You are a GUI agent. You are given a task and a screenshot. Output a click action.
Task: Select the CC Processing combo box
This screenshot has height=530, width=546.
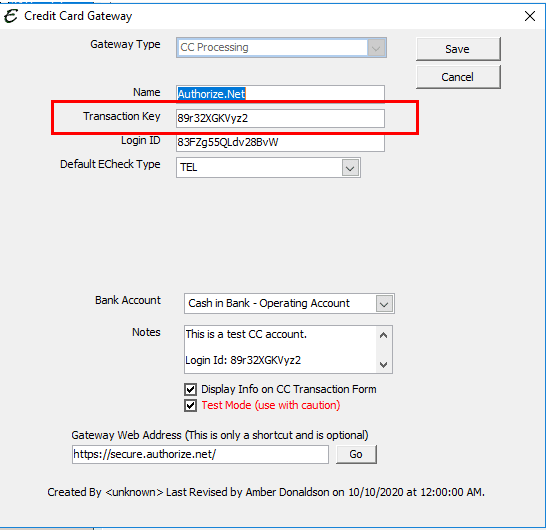(x=281, y=48)
